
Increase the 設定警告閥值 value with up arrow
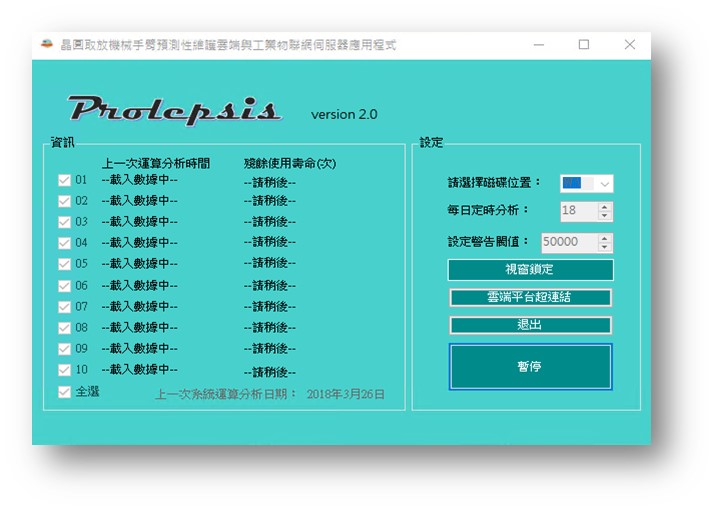pos(605,238)
